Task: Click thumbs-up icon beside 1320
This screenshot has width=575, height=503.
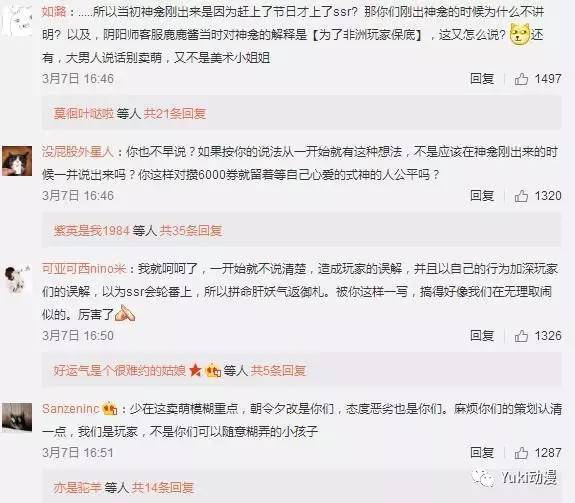Action: click(521, 196)
